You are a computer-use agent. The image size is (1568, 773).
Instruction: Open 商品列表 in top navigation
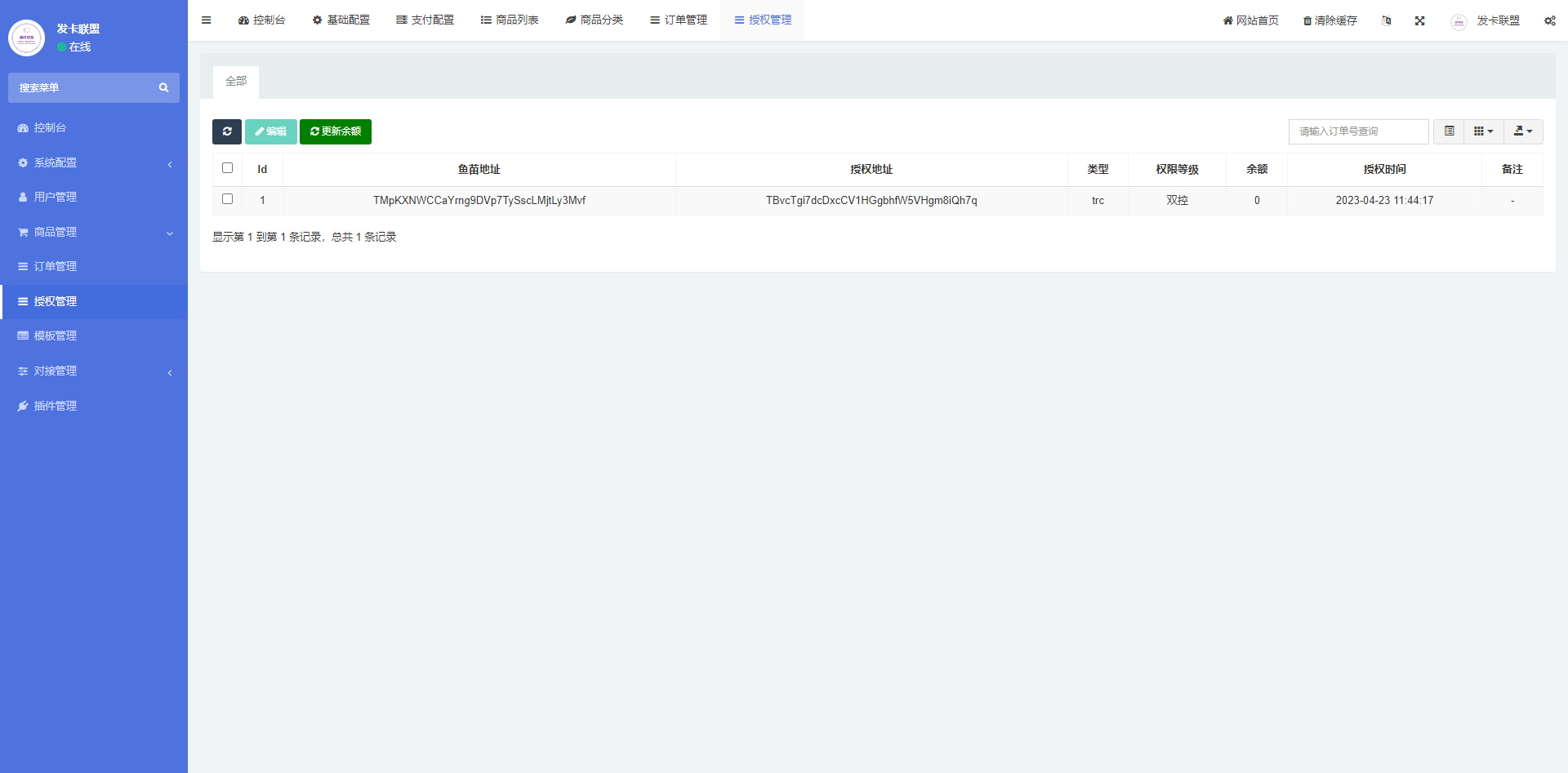click(x=510, y=20)
